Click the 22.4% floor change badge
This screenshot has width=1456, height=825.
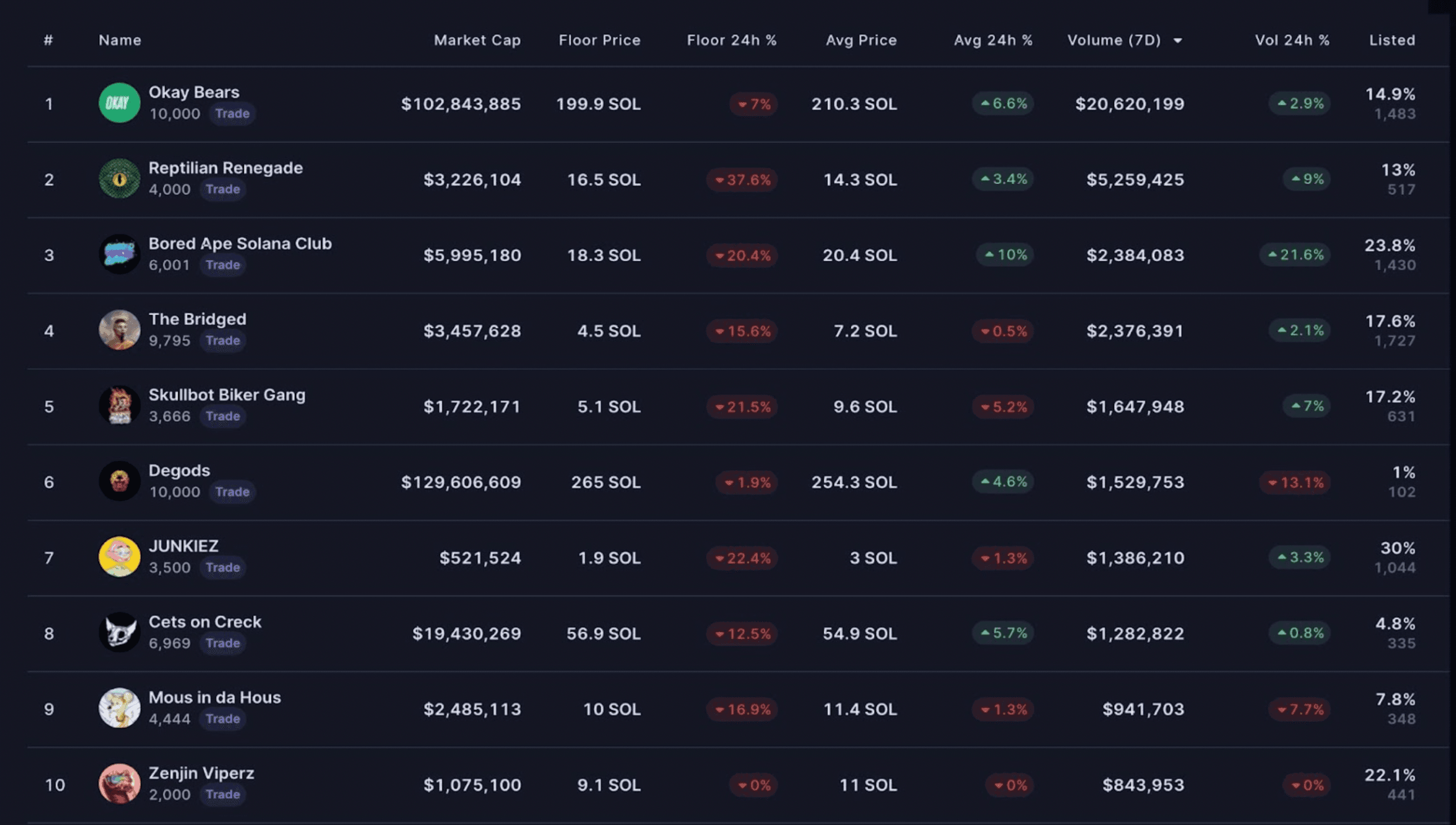pyautogui.click(x=742, y=558)
